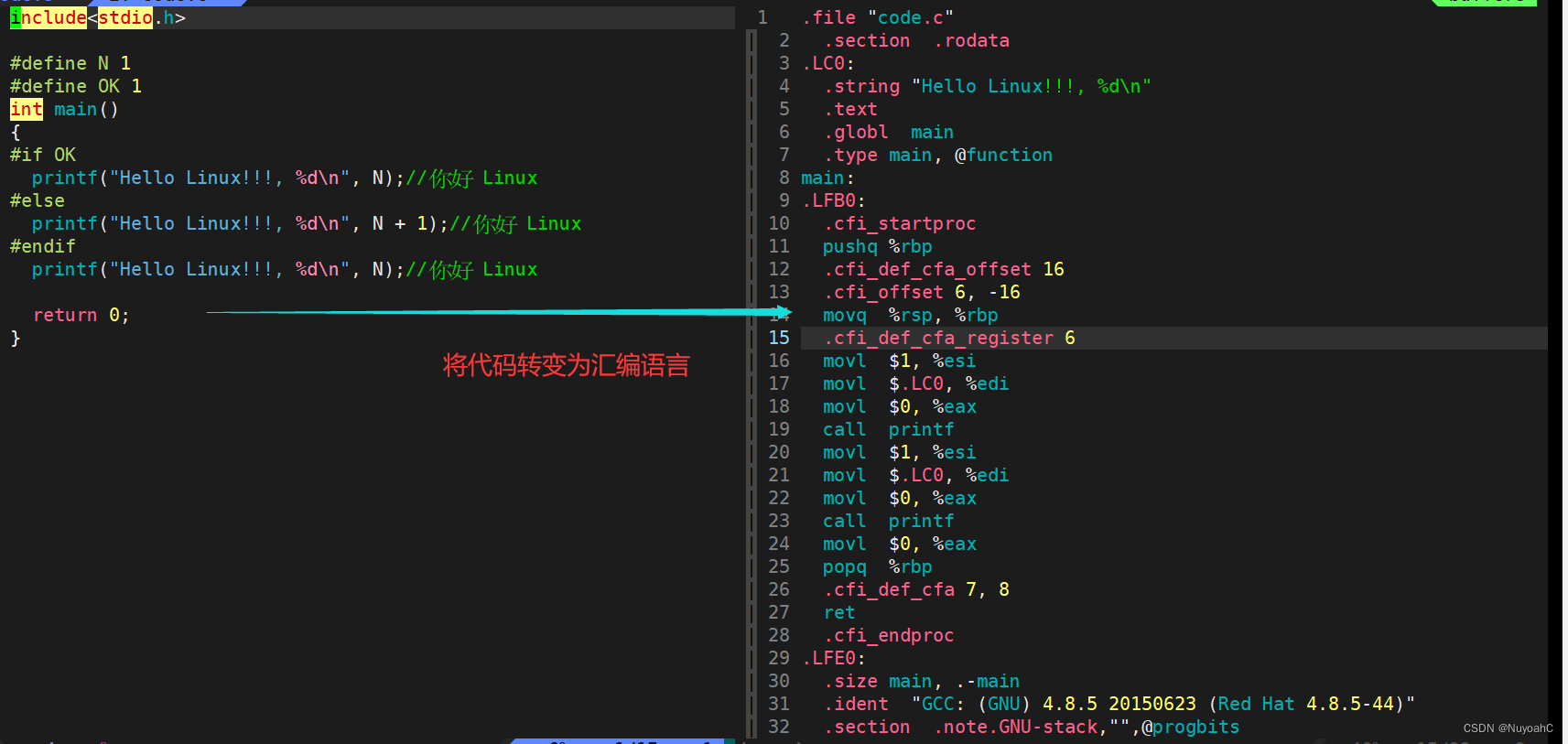The width and height of the screenshot is (1568, 744).
Task: Click 'movl $1, %esi' on line 20
Action: point(900,452)
